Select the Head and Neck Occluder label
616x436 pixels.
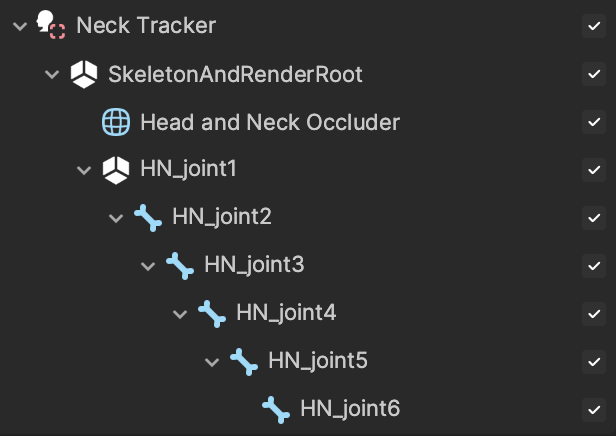[x=270, y=122]
